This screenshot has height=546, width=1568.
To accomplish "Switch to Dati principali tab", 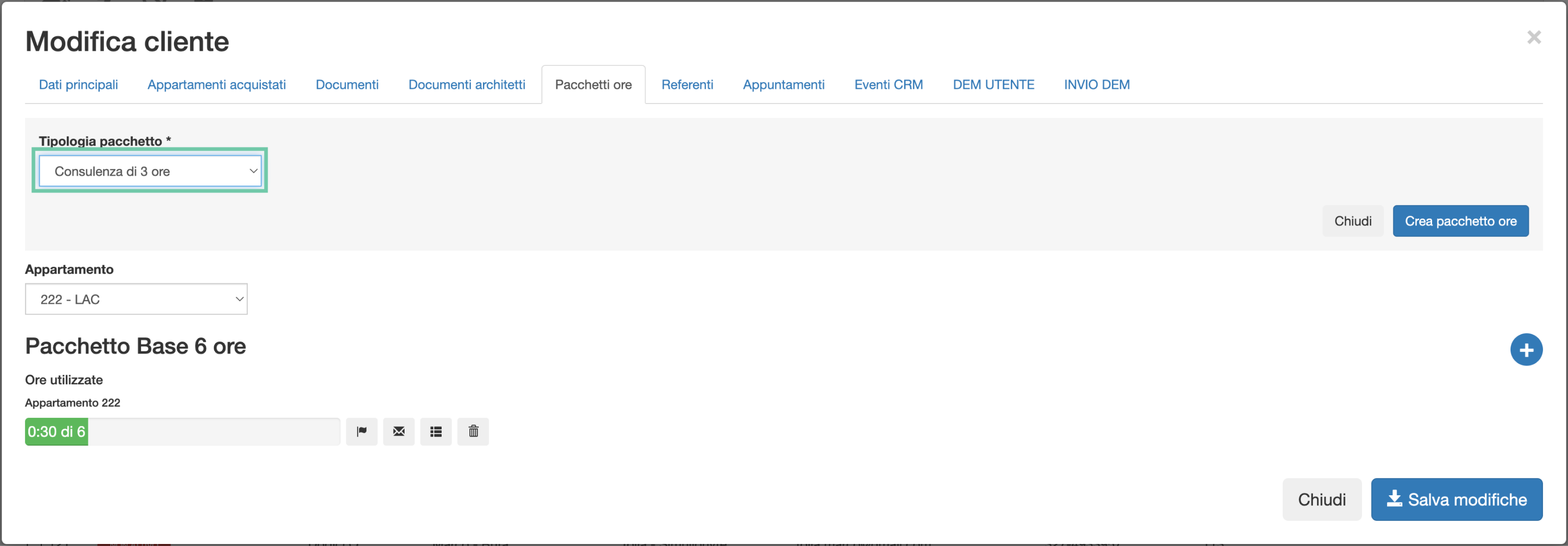I will pyautogui.click(x=78, y=85).
